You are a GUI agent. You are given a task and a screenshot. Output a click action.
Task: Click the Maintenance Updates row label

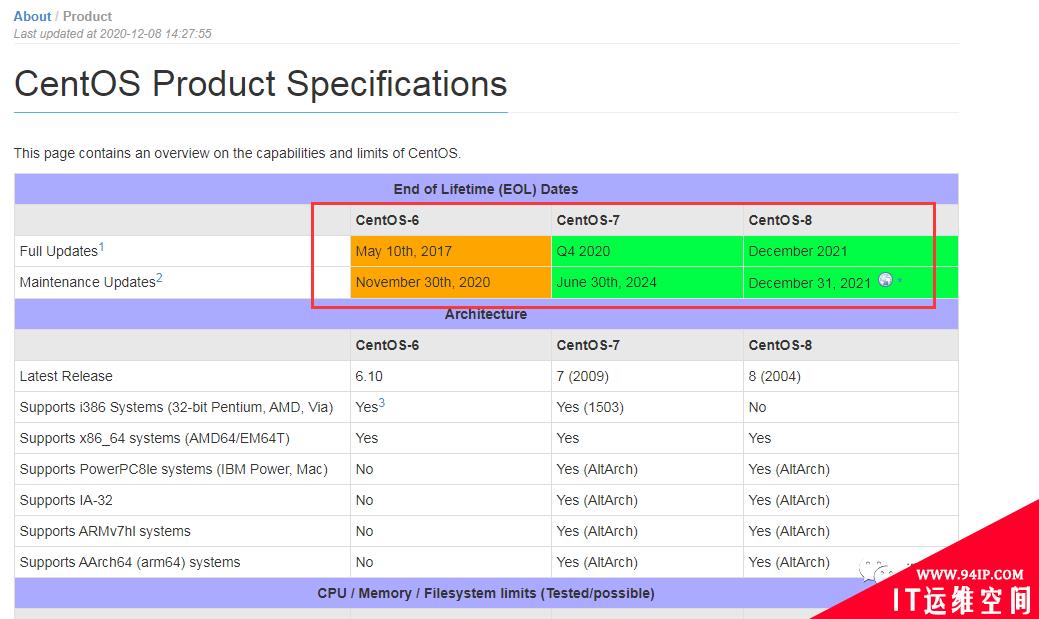pyautogui.click(x=87, y=282)
